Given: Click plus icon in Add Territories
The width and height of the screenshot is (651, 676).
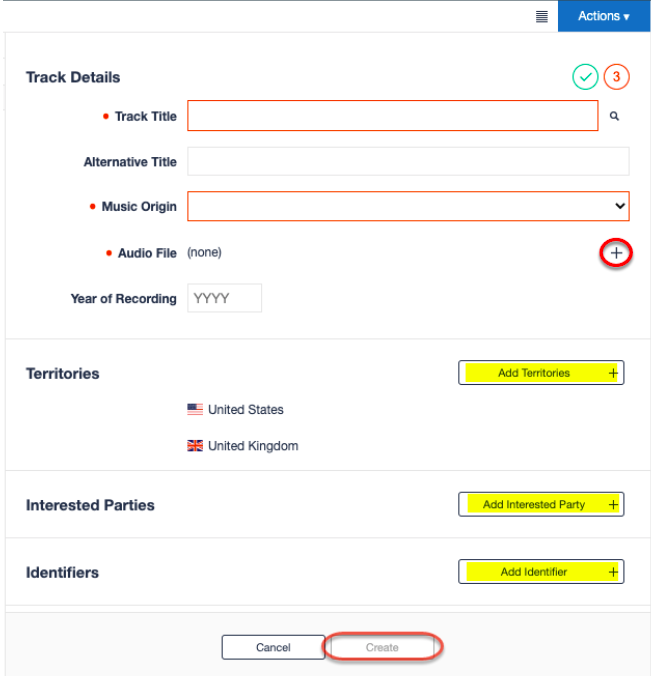Looking at the screenshot, I should 613,373.
